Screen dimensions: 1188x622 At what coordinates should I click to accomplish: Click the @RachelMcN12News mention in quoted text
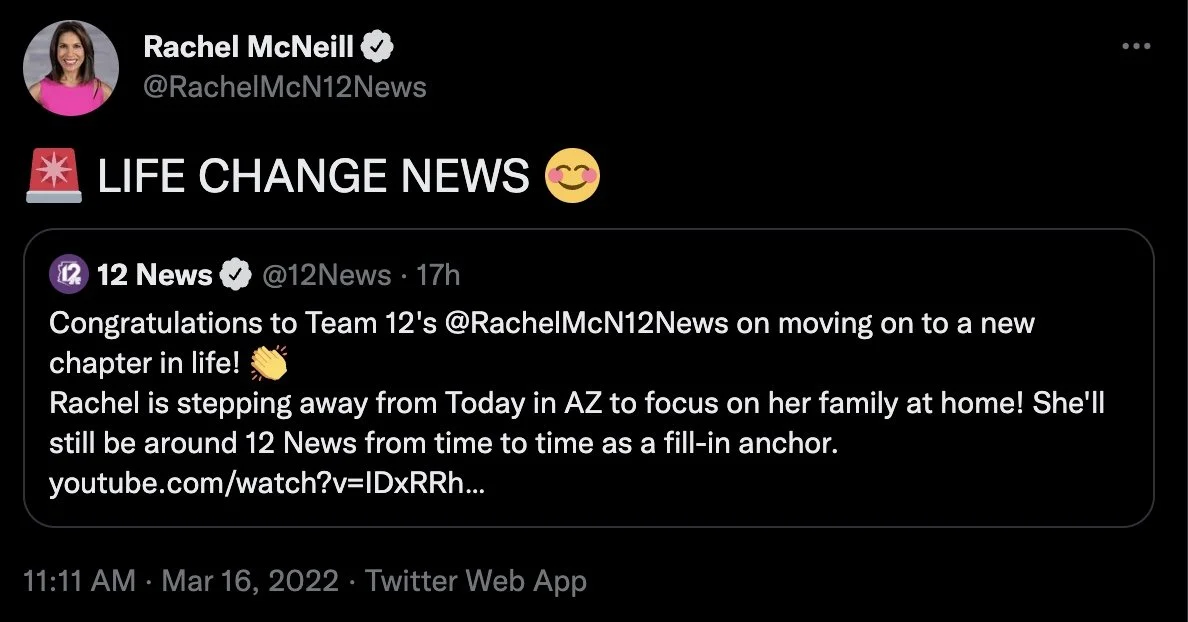(586, 324)
